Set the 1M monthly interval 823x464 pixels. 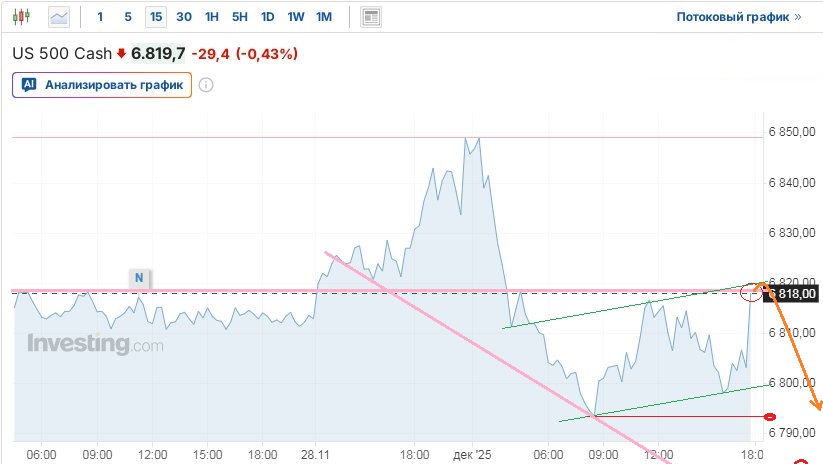coord(324,17)
